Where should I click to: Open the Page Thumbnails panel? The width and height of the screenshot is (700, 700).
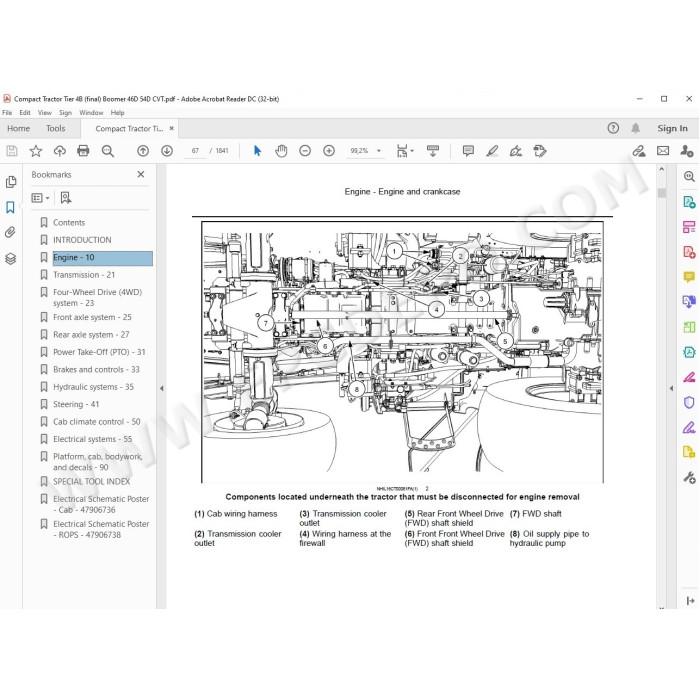tap(10, 182)
